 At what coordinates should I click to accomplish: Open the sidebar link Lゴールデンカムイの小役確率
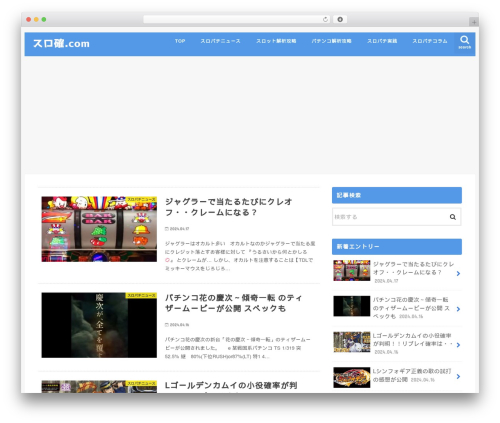coord(413,340)
